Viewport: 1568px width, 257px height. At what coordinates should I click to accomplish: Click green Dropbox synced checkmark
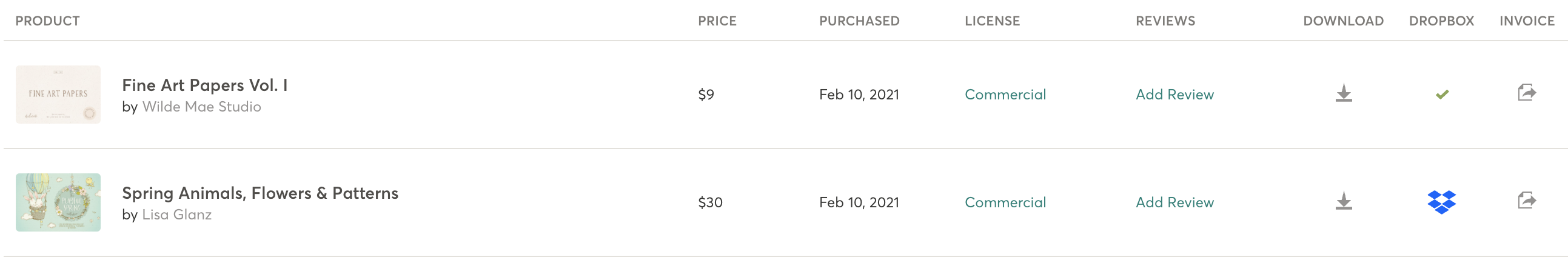tap(1441, 95)
